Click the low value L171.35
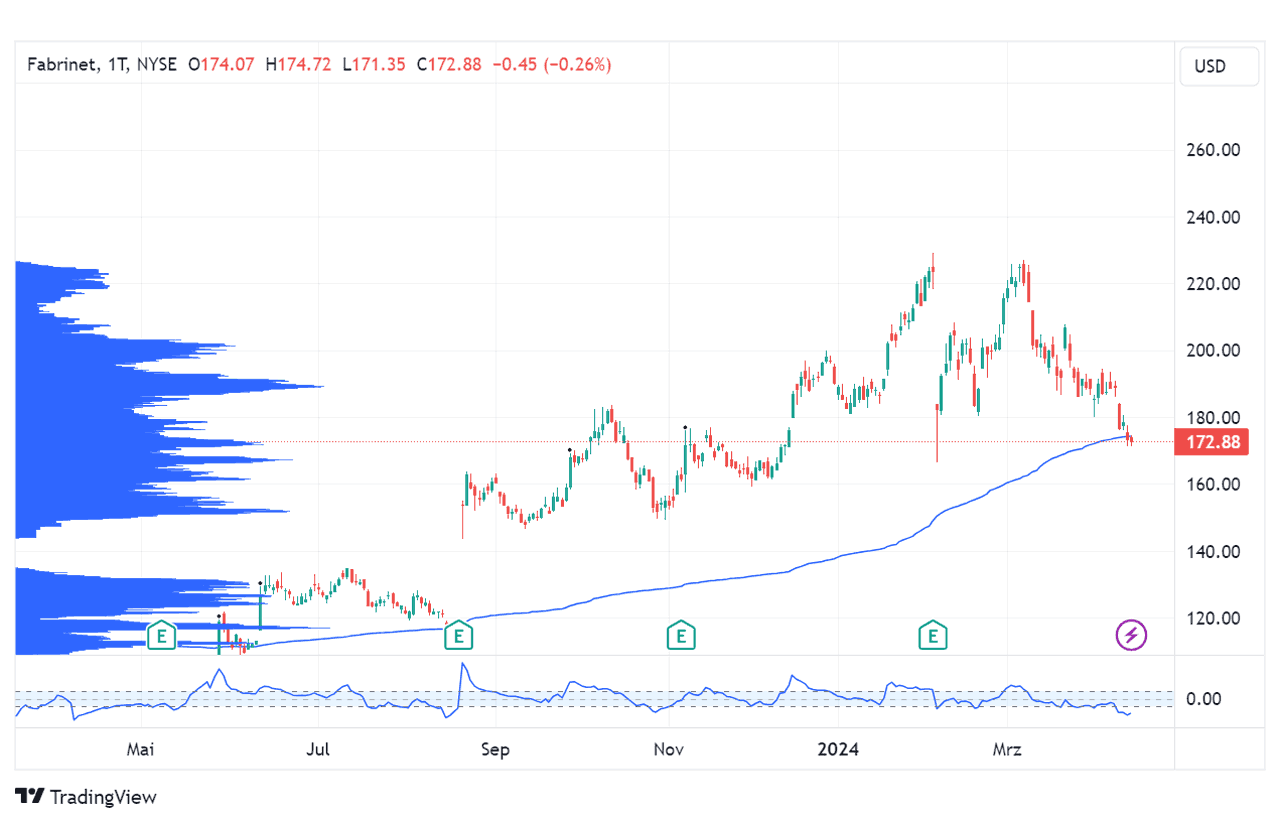The image size is (1280, 823). pos(374,64)
